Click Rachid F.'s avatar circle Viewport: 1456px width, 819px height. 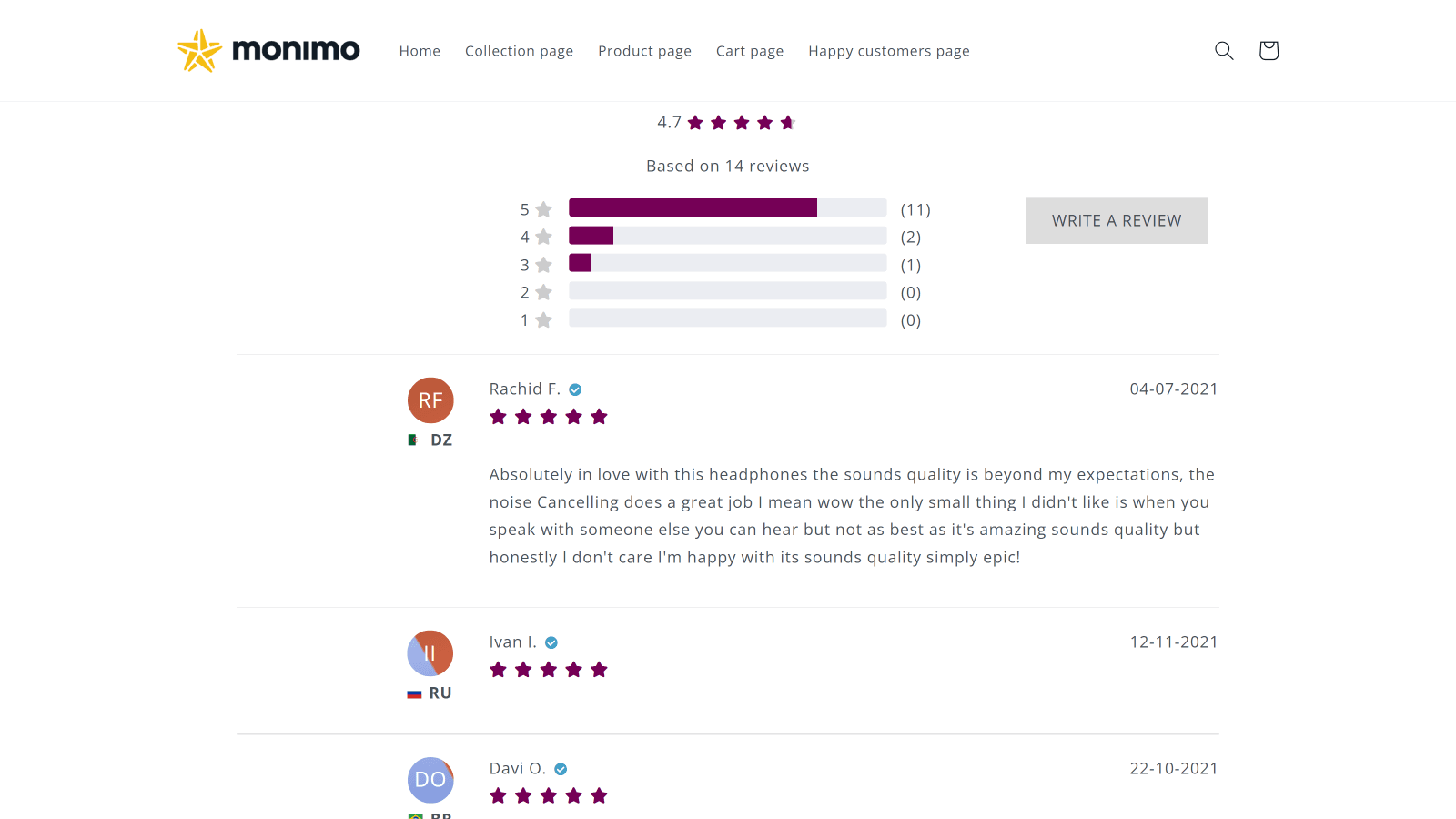coord(430,400)
